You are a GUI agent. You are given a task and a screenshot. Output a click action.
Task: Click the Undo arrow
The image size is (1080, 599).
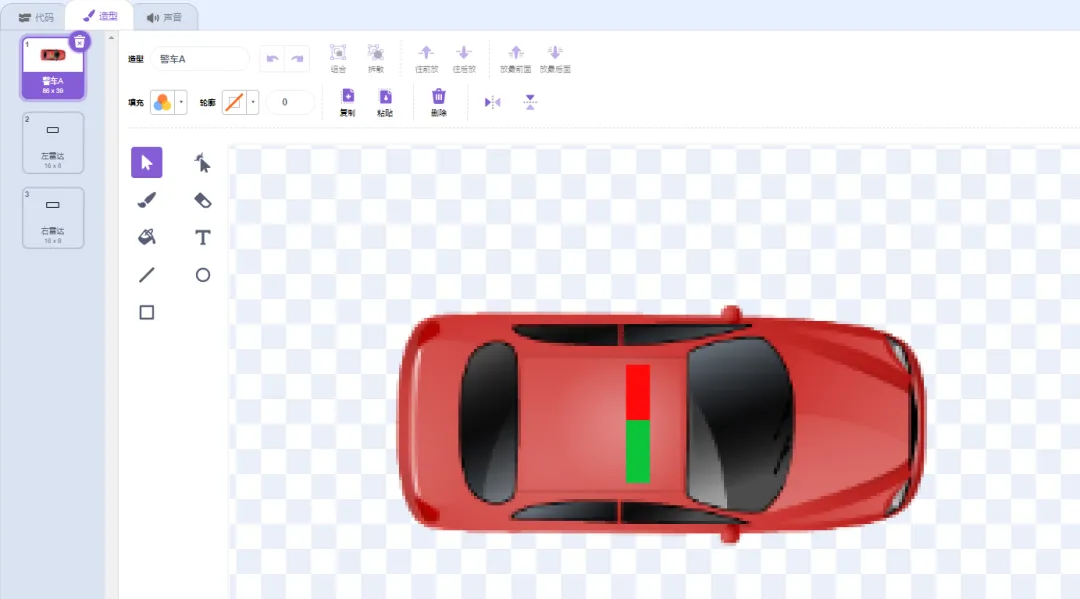[272, 59]
